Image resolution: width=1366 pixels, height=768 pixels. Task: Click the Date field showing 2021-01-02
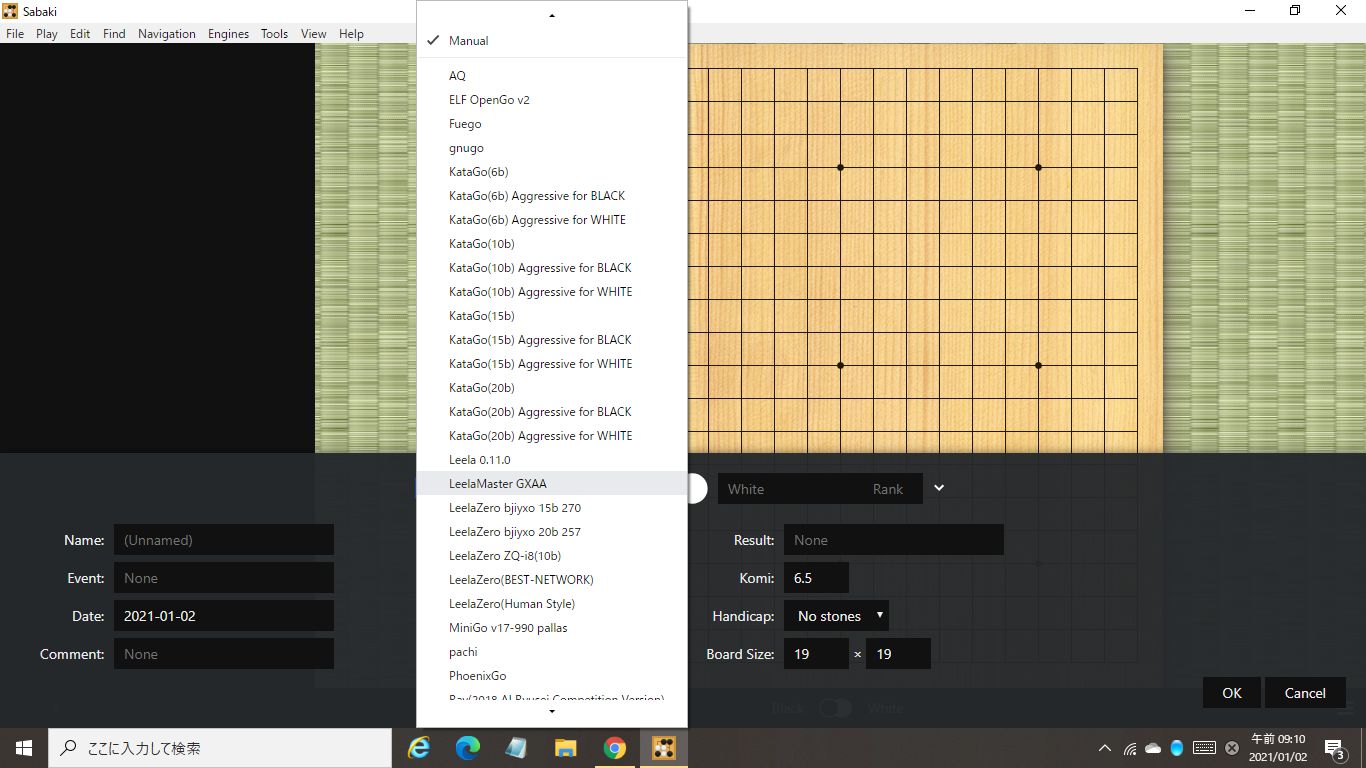click(x=224, y=616)
